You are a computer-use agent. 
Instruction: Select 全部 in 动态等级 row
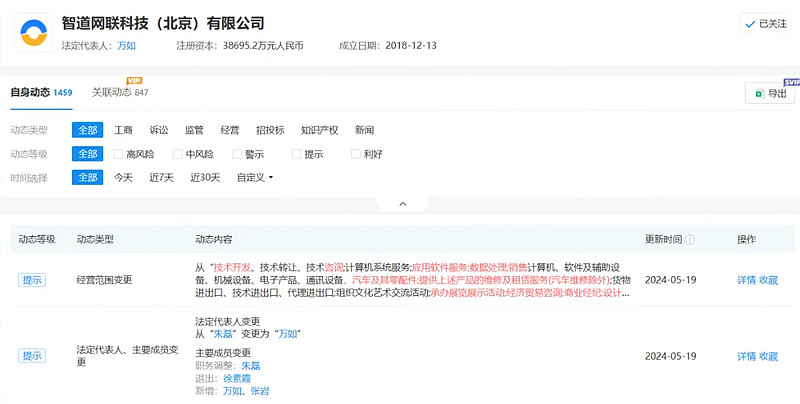[87, 154]
